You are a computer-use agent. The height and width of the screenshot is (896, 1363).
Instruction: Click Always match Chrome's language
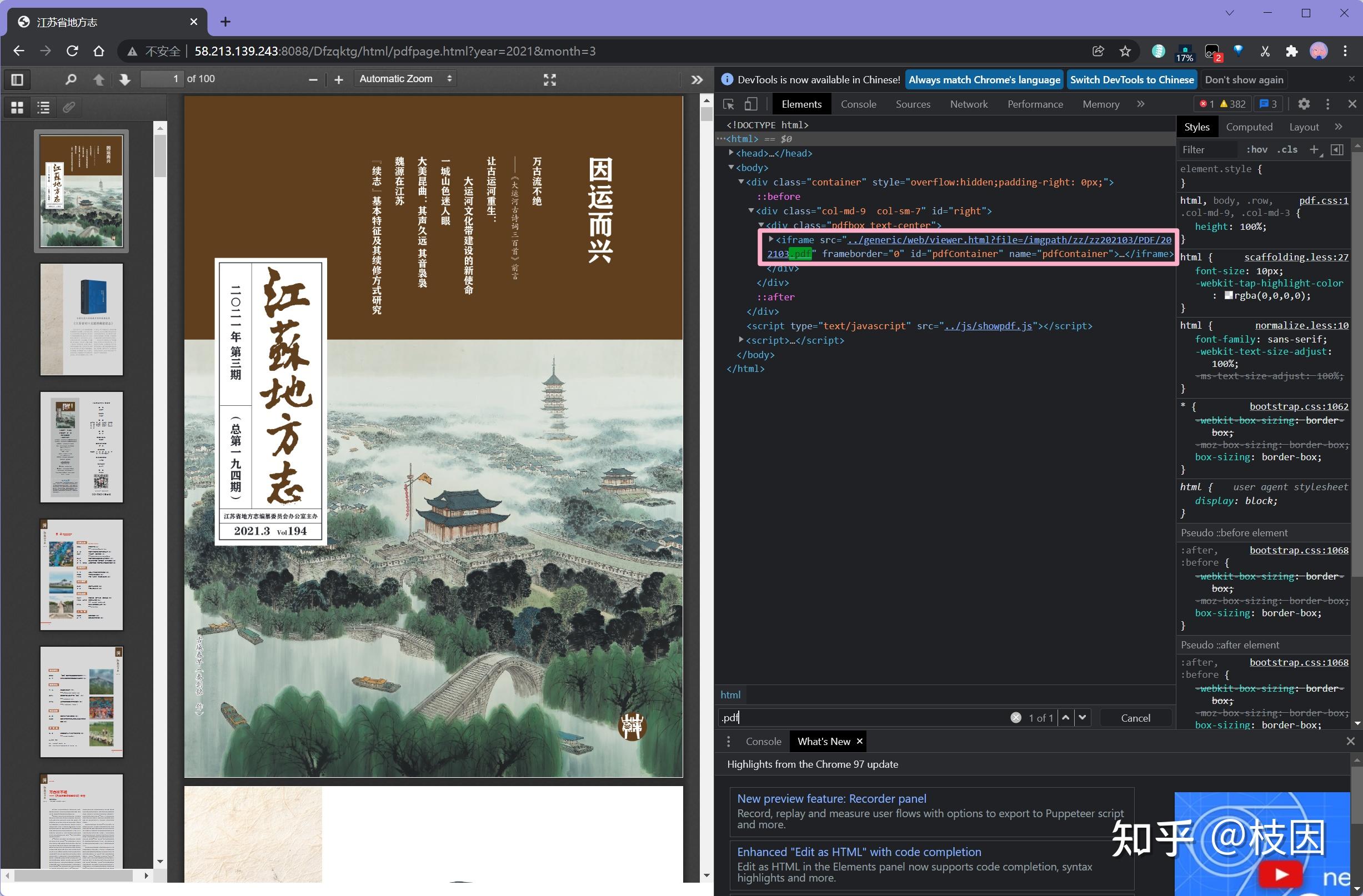[984, 79]
